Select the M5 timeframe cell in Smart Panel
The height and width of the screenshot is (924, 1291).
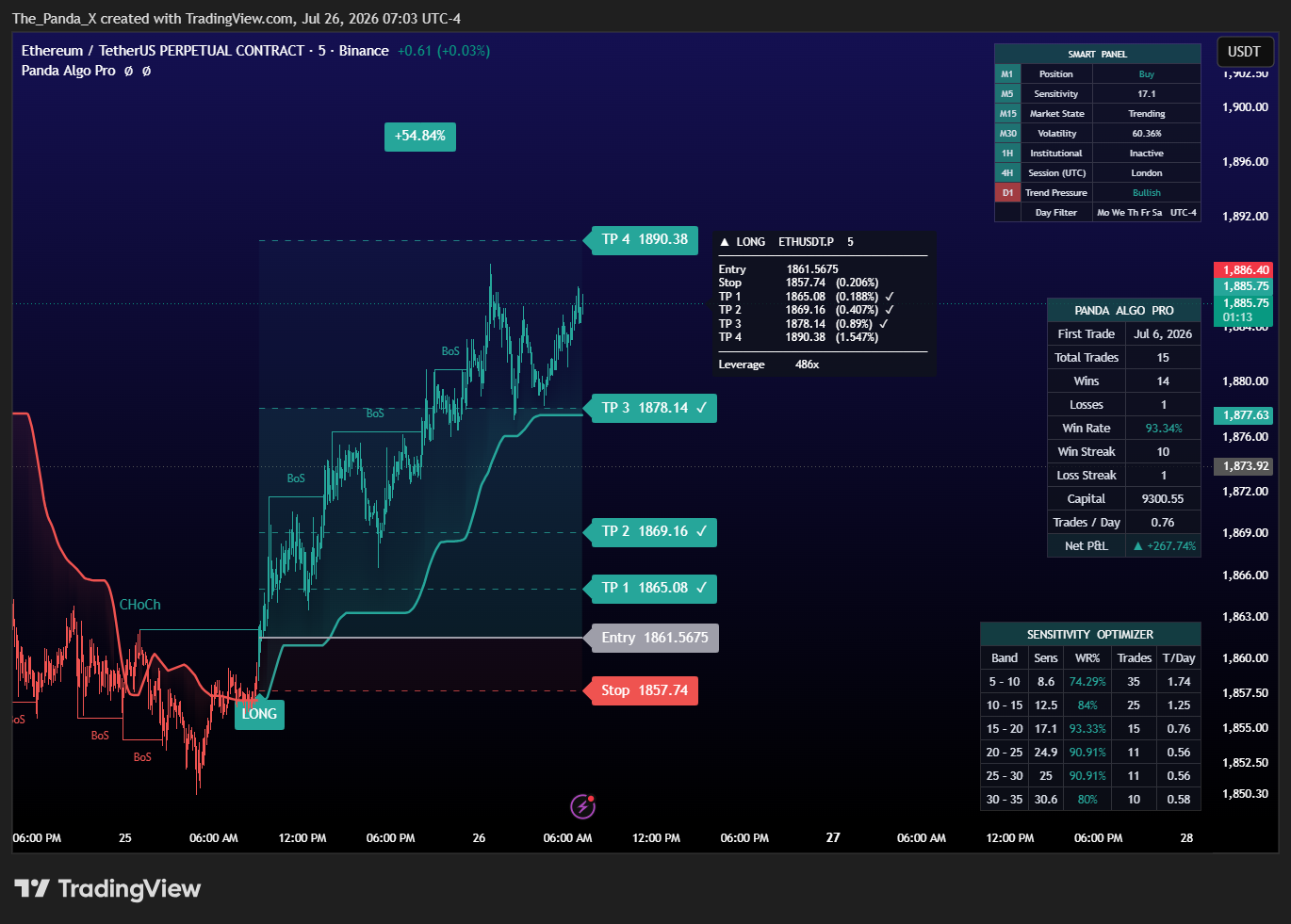[1007, 94]
